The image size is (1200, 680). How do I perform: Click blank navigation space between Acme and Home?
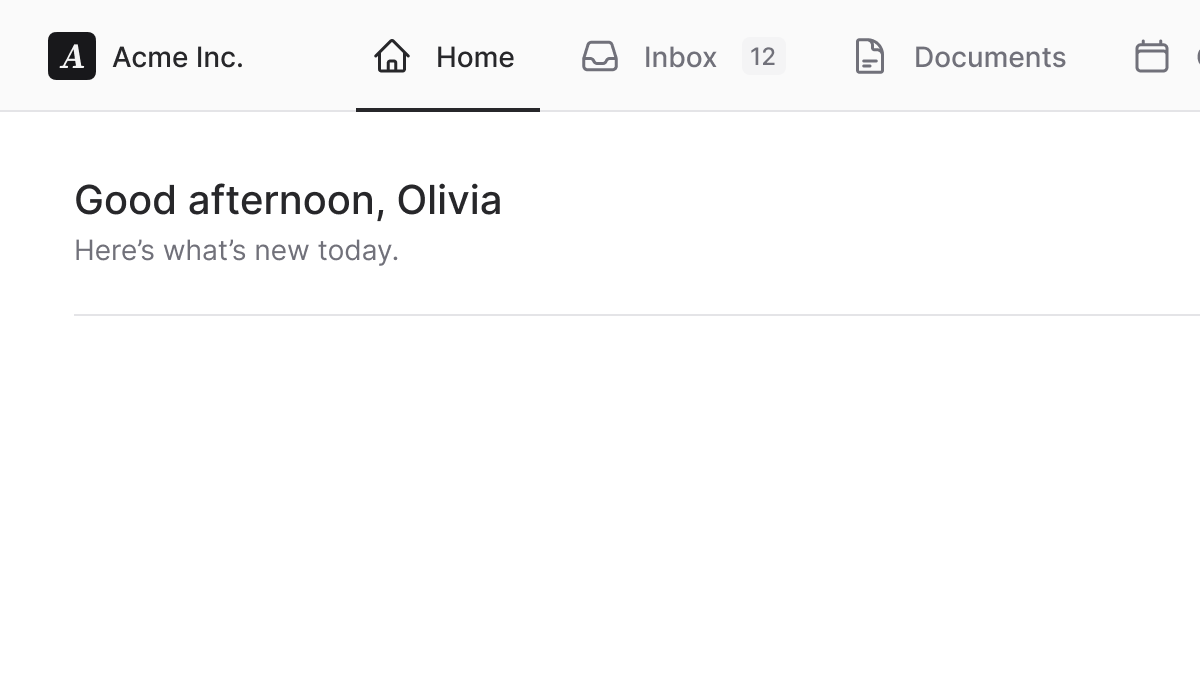click(300, 56)
